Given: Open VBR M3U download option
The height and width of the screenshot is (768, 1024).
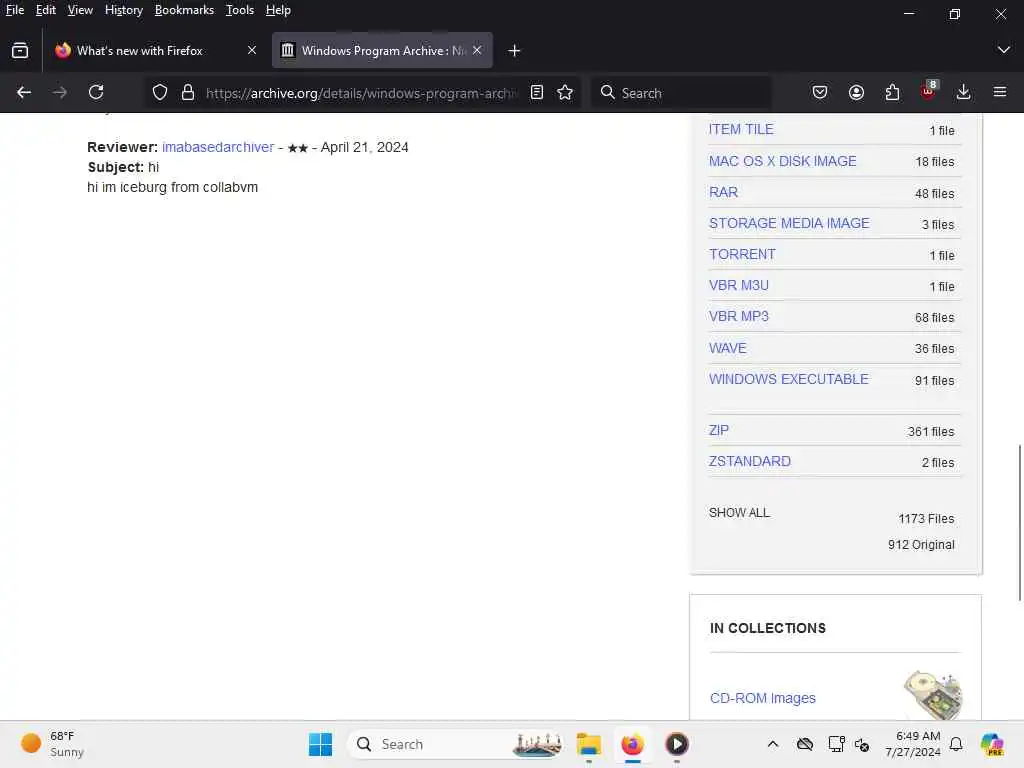Looking at the screenshot, I should pos(739,285).
